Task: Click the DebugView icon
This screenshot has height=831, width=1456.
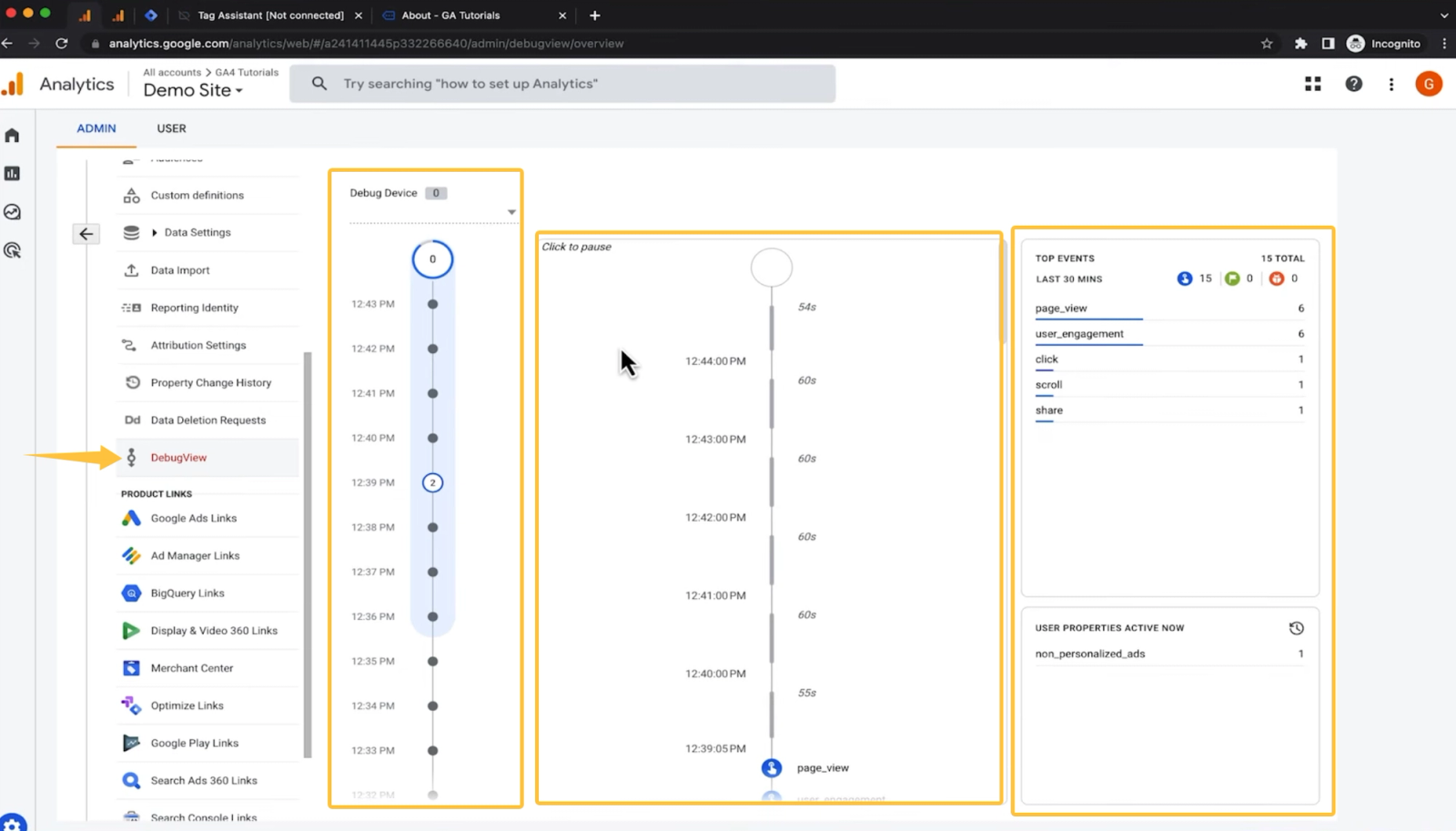Action: [x=131, y=457]
